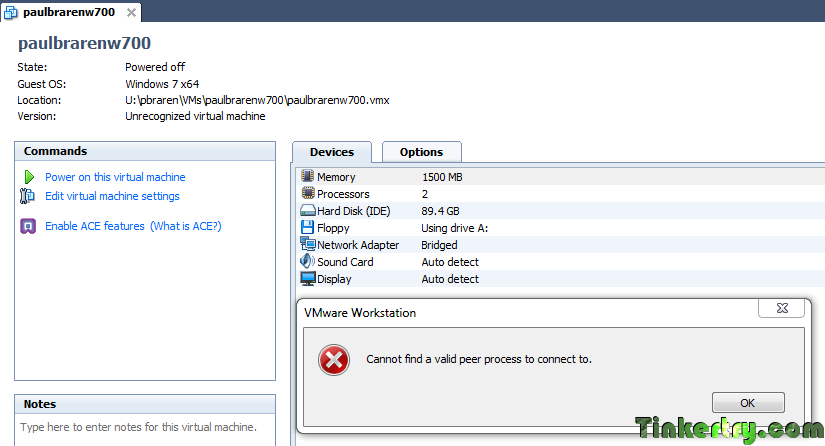The height and width of the screenshot is (446, 825).
Task: Click the Windows 7 x64 guest OS value
Action: [162, 84]
